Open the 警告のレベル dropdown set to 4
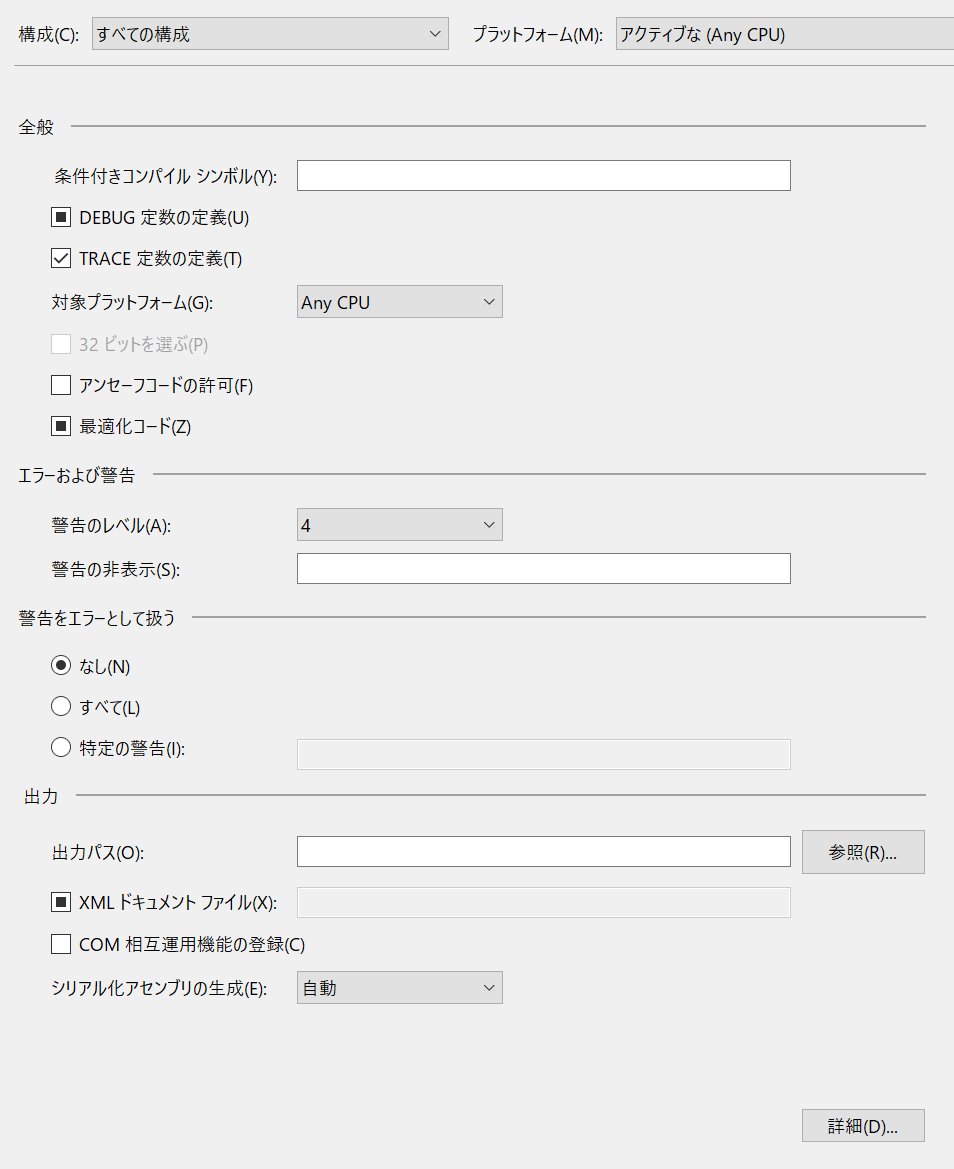This screenshot has height=1169, width=954. (399, 524)
